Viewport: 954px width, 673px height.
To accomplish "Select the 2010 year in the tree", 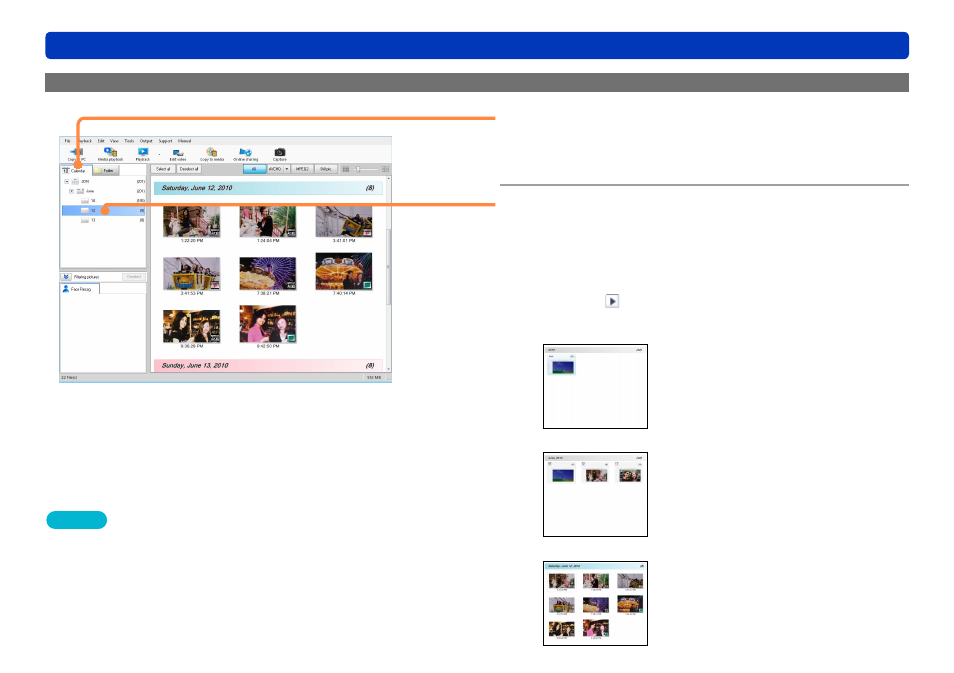I will coord(85,181).
